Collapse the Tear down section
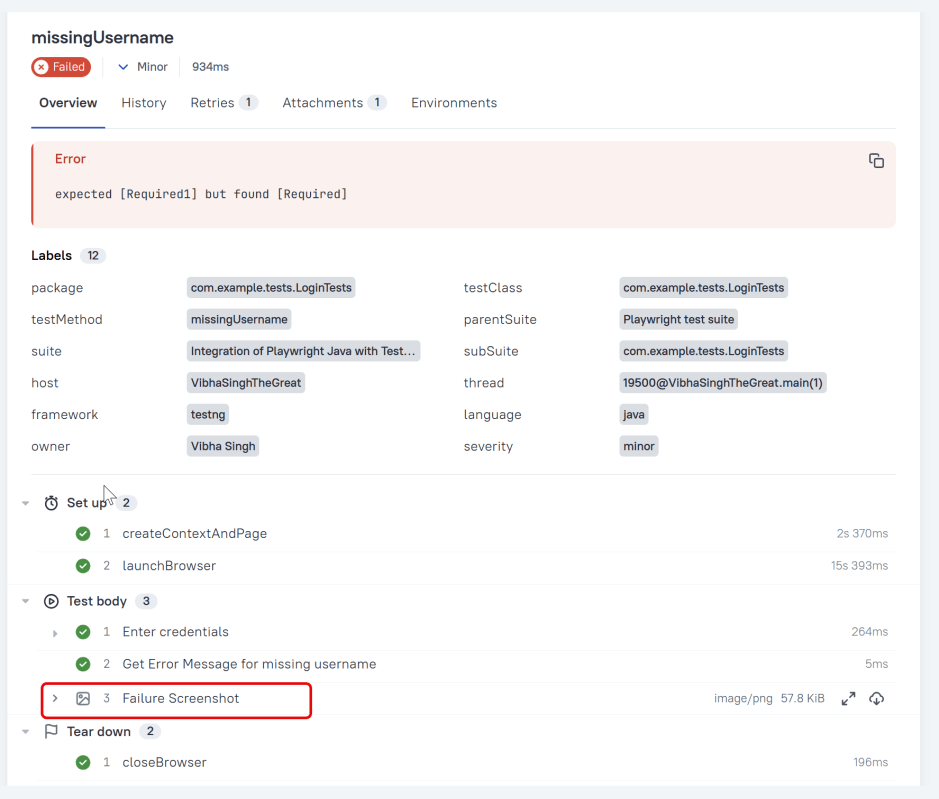The height and width of the screenshot is (799, 939). coord(25,732)
